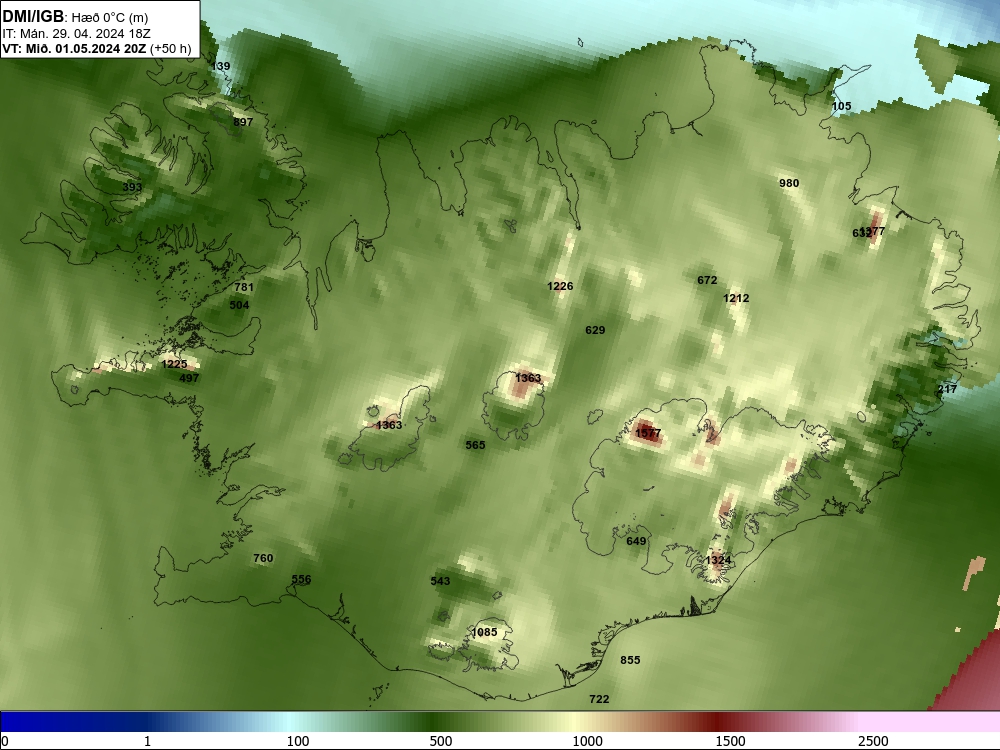Click the map value '105'
Screen dimensions: 1000x750
tap(841, 106)
